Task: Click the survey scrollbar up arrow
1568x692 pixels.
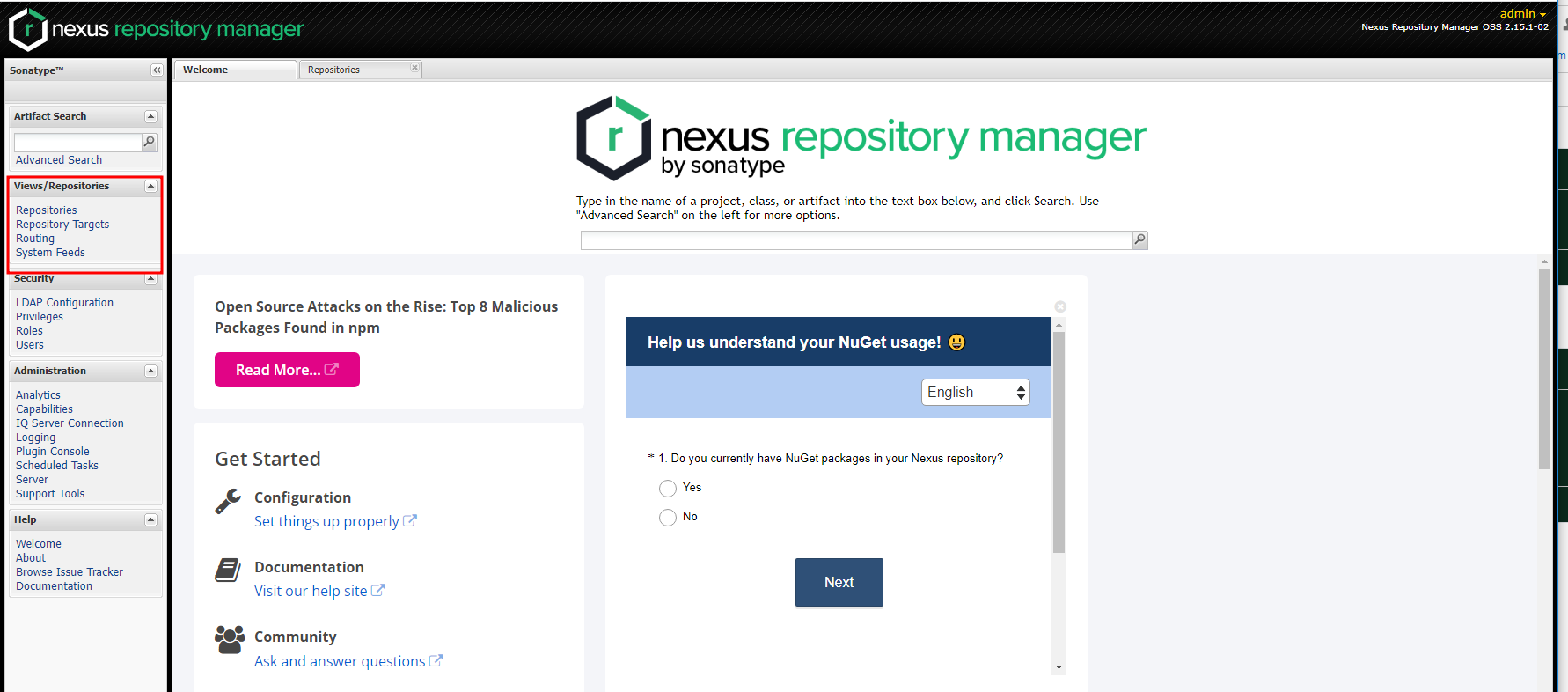Action: click(1059, 325)
